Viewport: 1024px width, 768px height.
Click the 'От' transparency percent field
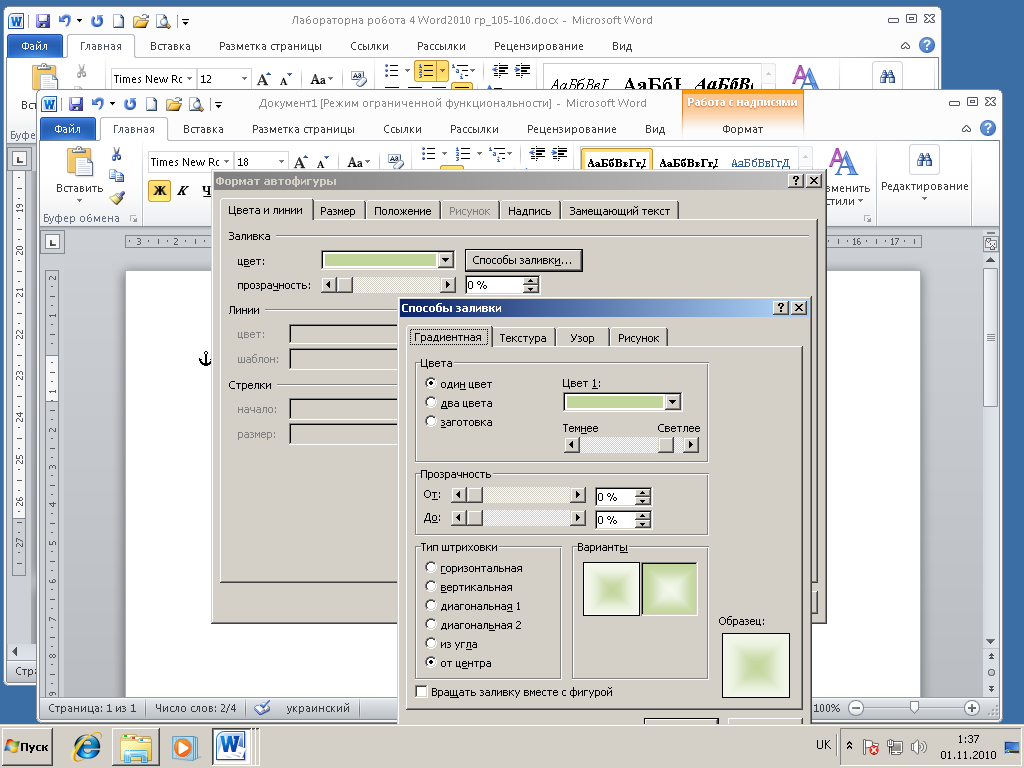614,497
